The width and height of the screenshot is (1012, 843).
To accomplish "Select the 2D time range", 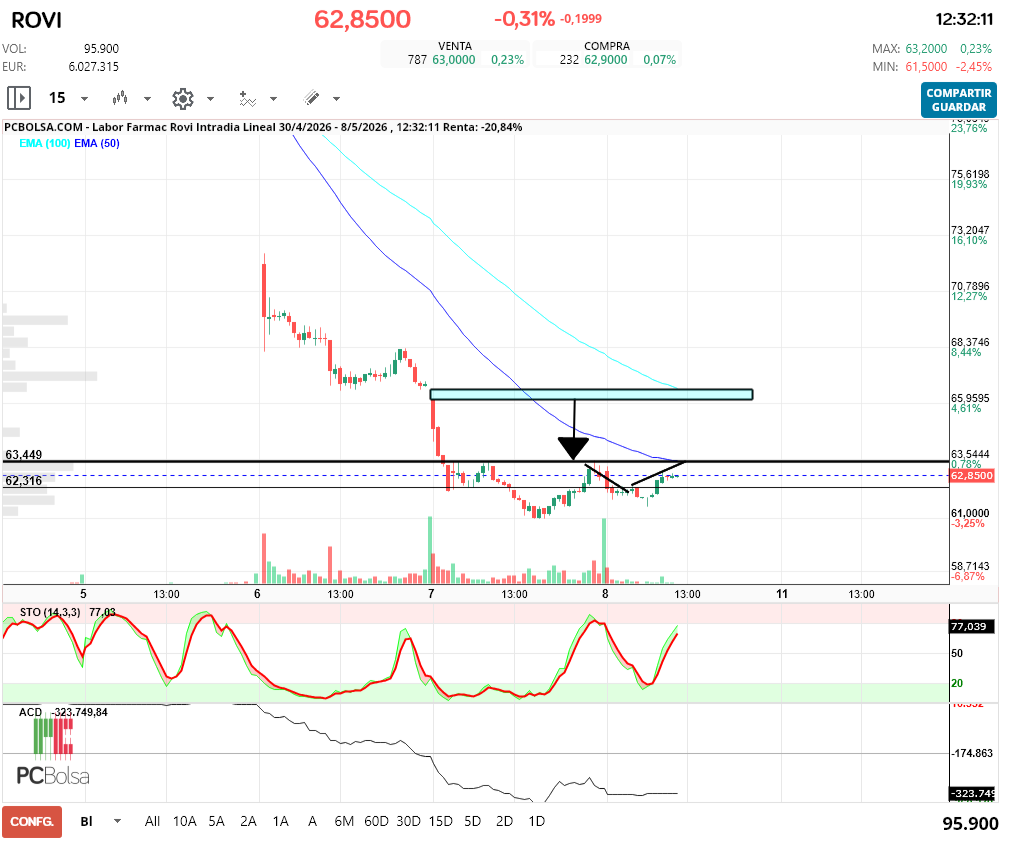I will (504, 821).
